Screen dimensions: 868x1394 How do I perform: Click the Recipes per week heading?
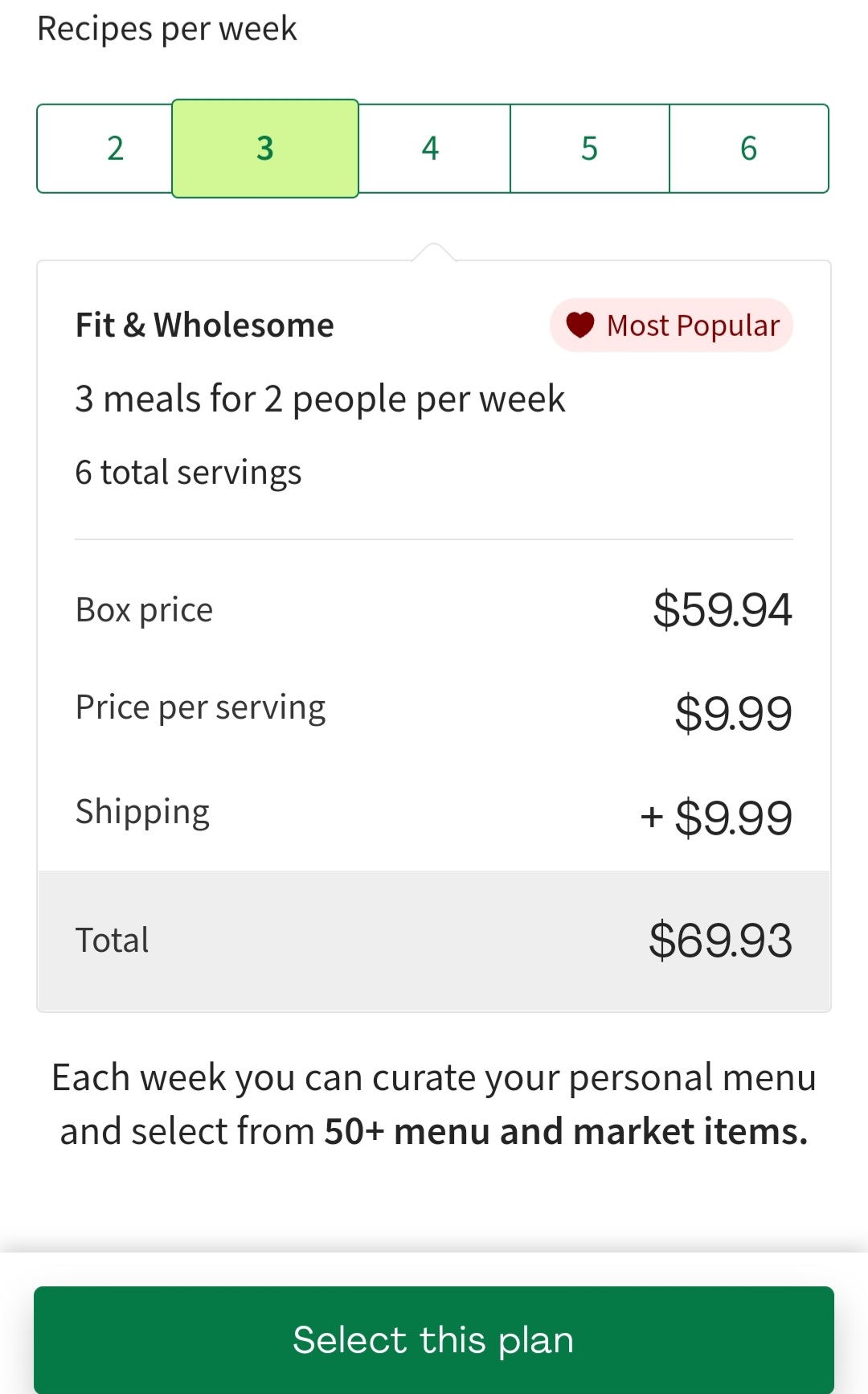coord(167,29)
